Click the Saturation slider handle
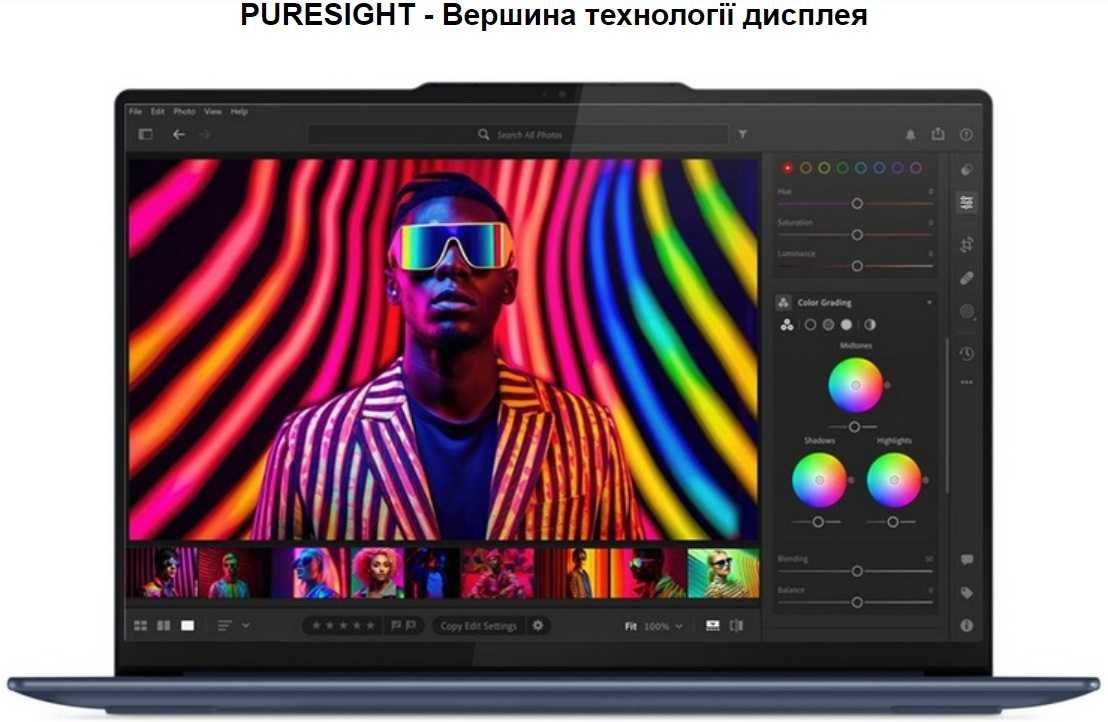This screenshot has height=722, width=1108. [856, 235]
